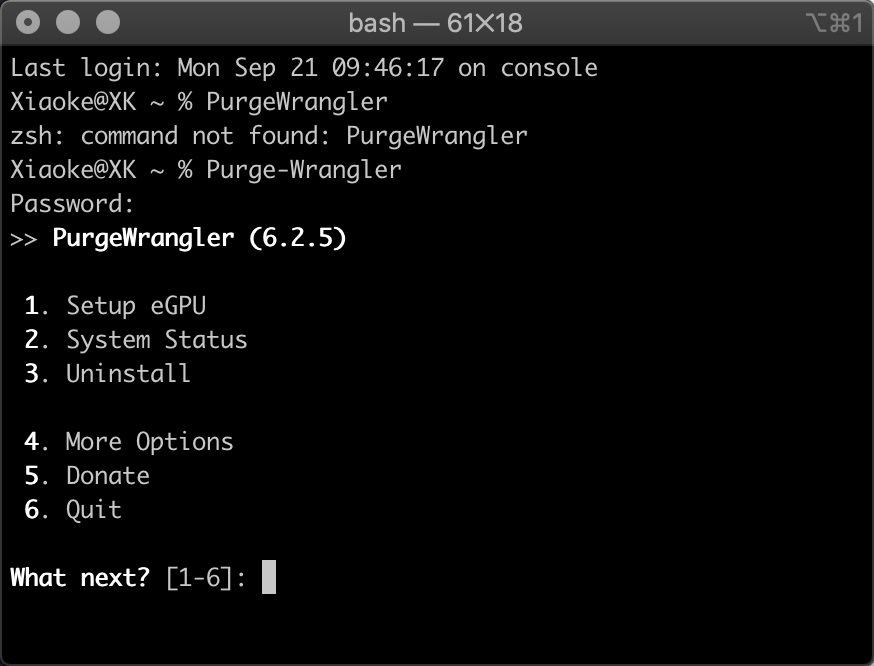Click the 'command not found' error line

point(268,136)
